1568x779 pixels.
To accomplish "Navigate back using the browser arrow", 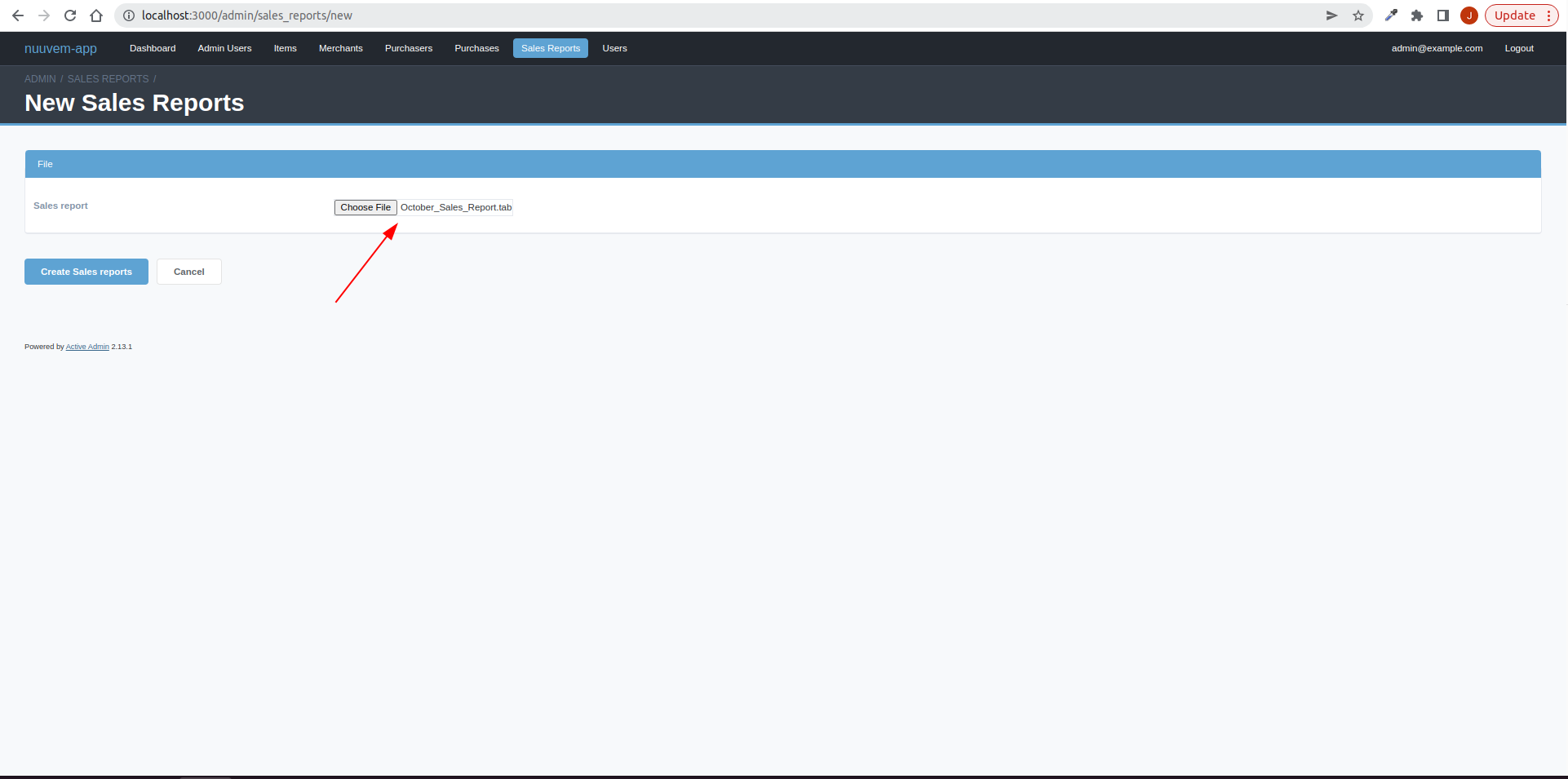I will pos(18,15).
